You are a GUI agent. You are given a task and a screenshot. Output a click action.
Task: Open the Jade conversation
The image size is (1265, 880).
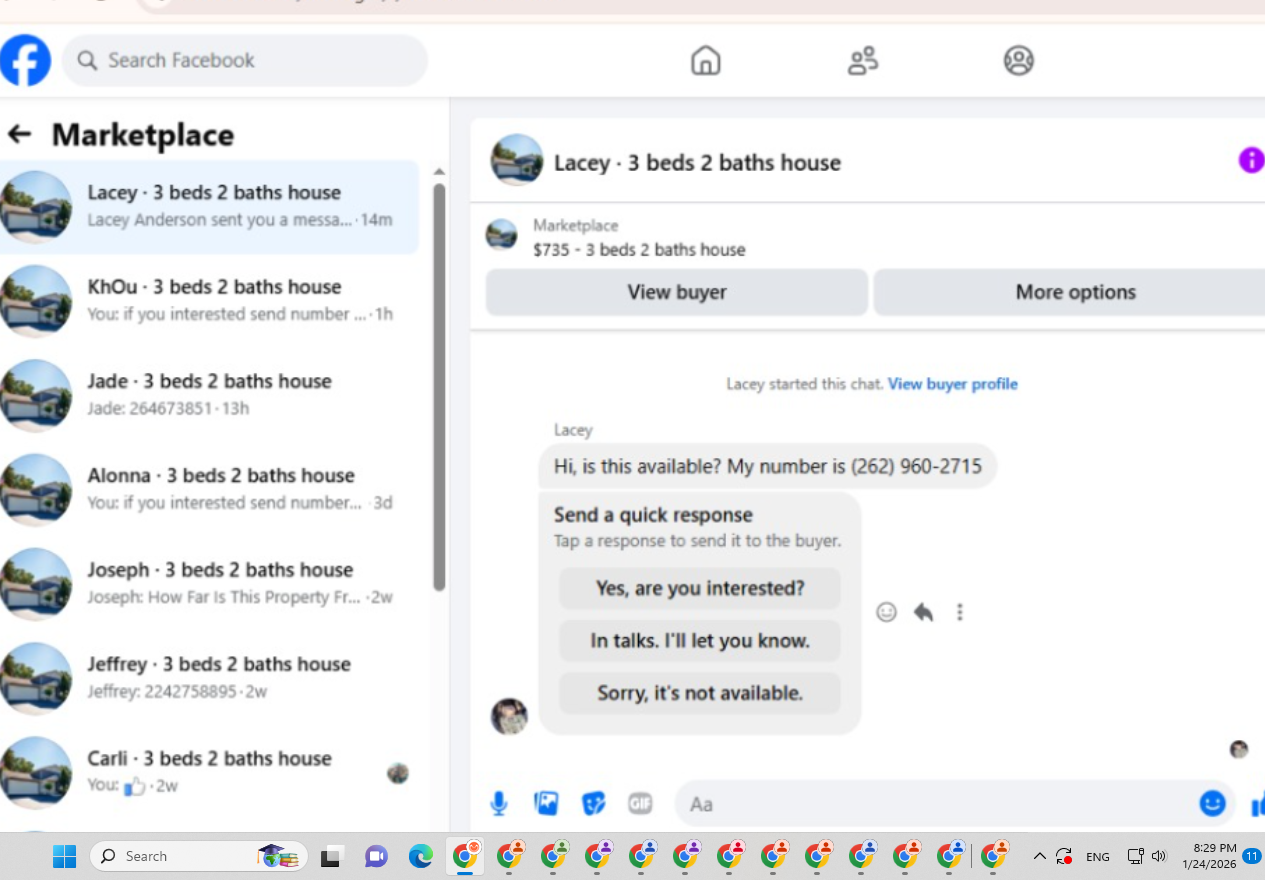tap(210, 394)
